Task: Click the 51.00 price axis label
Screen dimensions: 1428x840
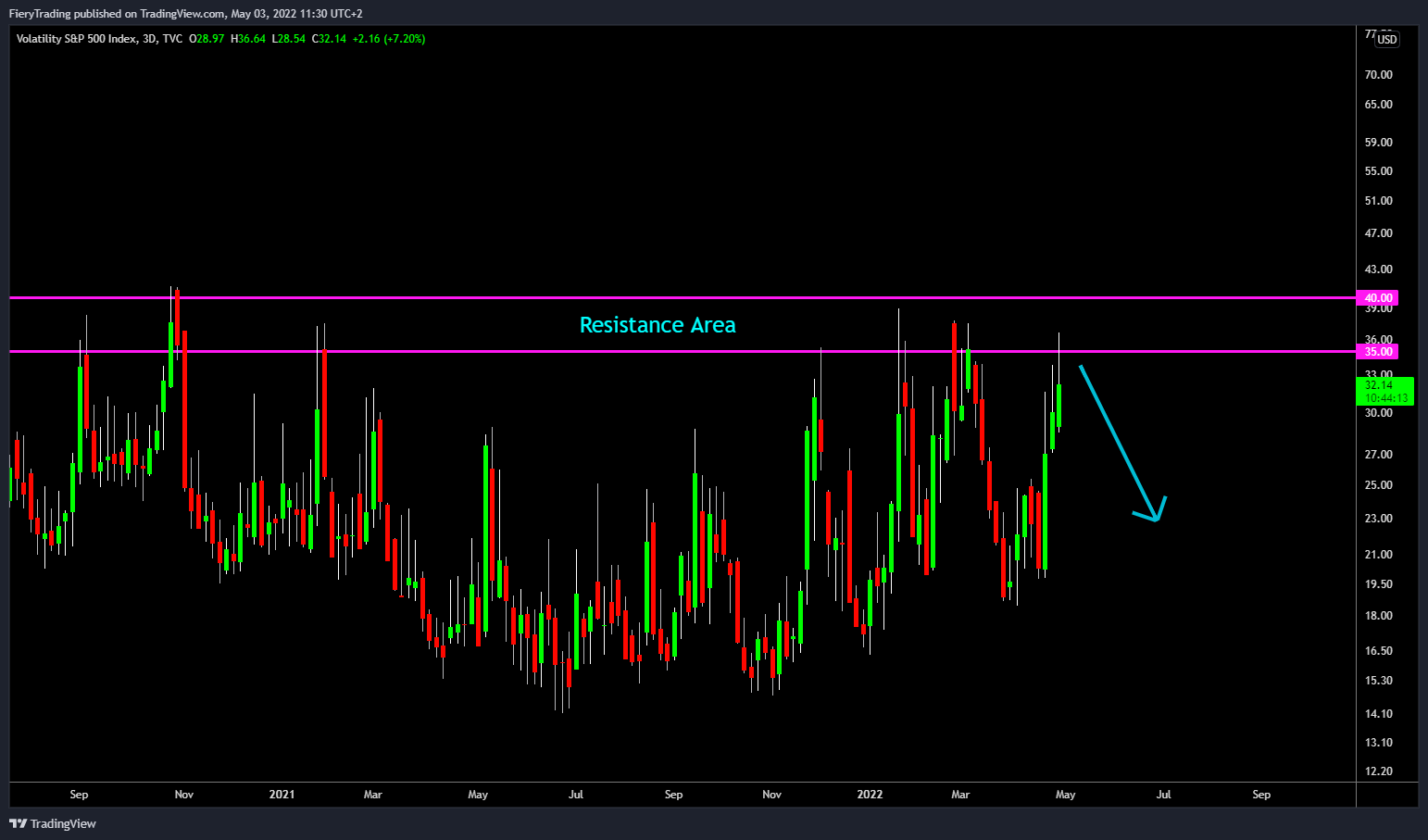Action: tap(1379, 201)
